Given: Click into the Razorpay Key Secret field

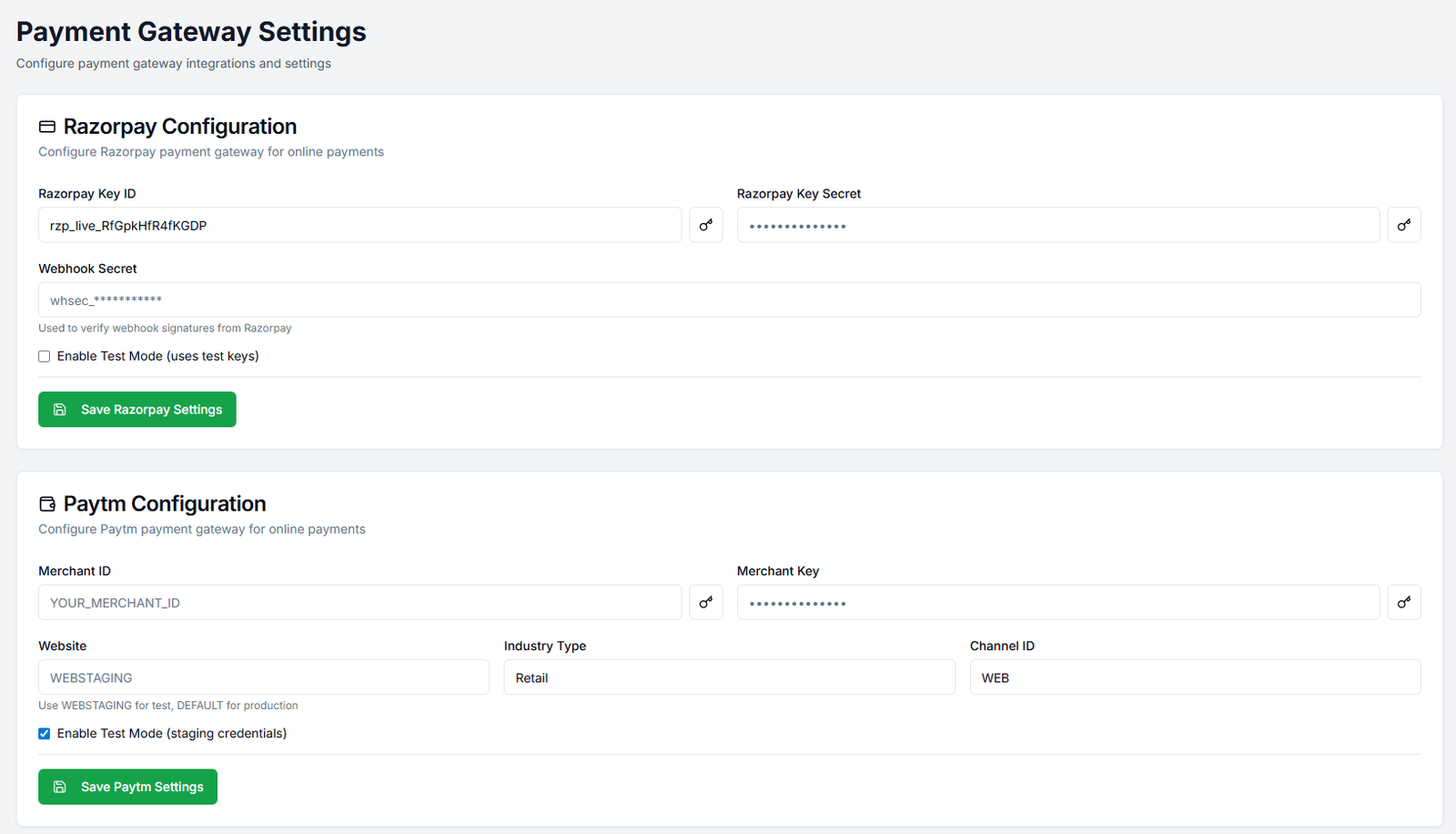Looking at the screenshot, I should coord(1057,225).
